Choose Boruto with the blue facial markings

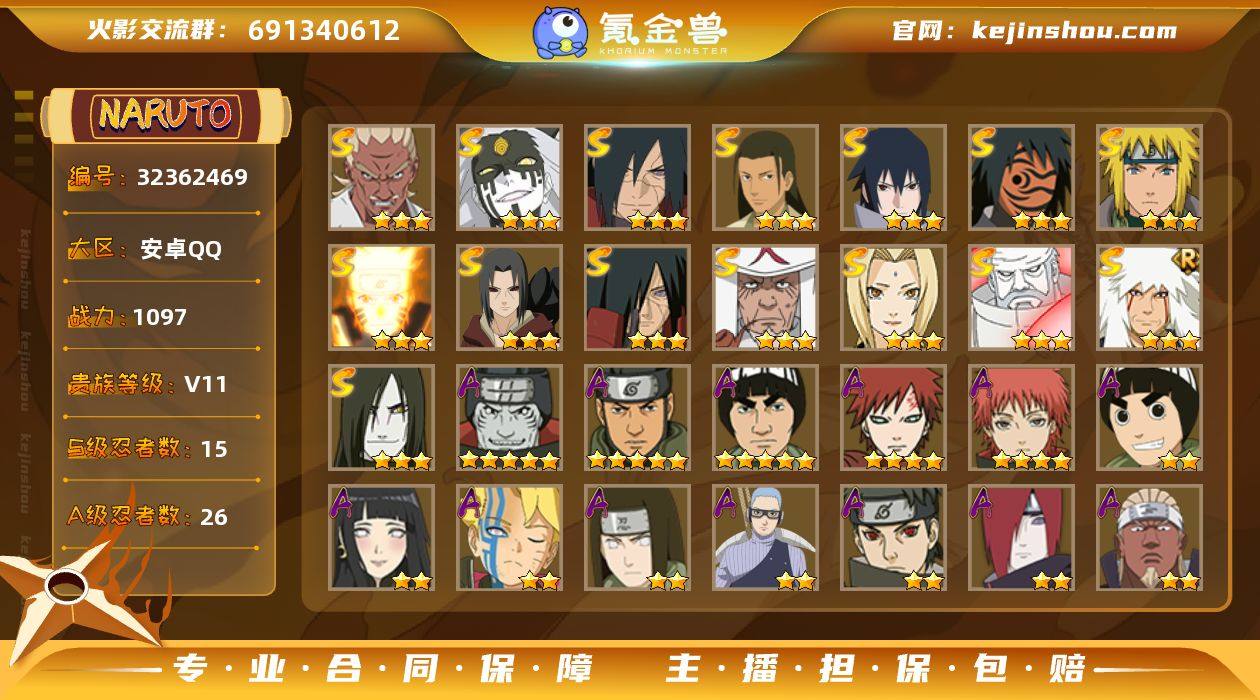pos(509,537)
